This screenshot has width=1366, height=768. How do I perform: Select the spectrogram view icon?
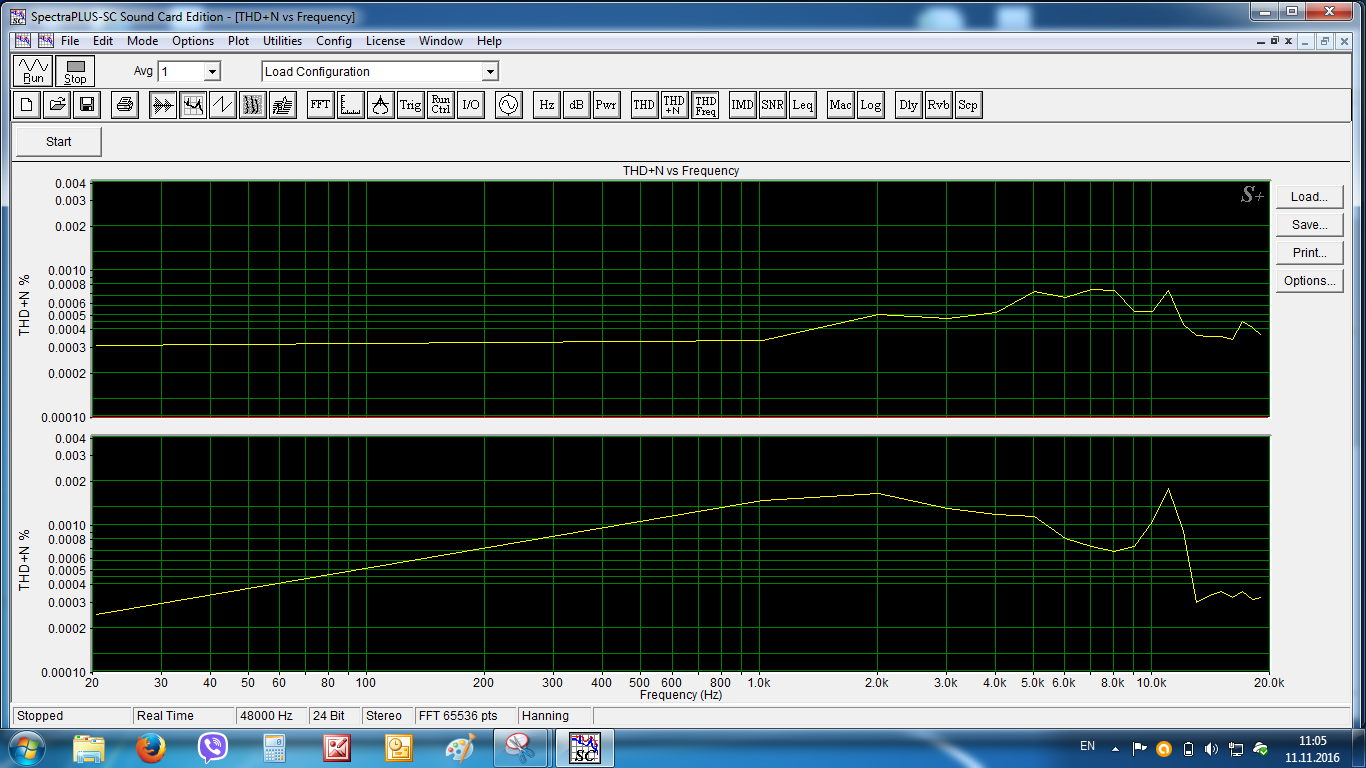tap(253, 105)
